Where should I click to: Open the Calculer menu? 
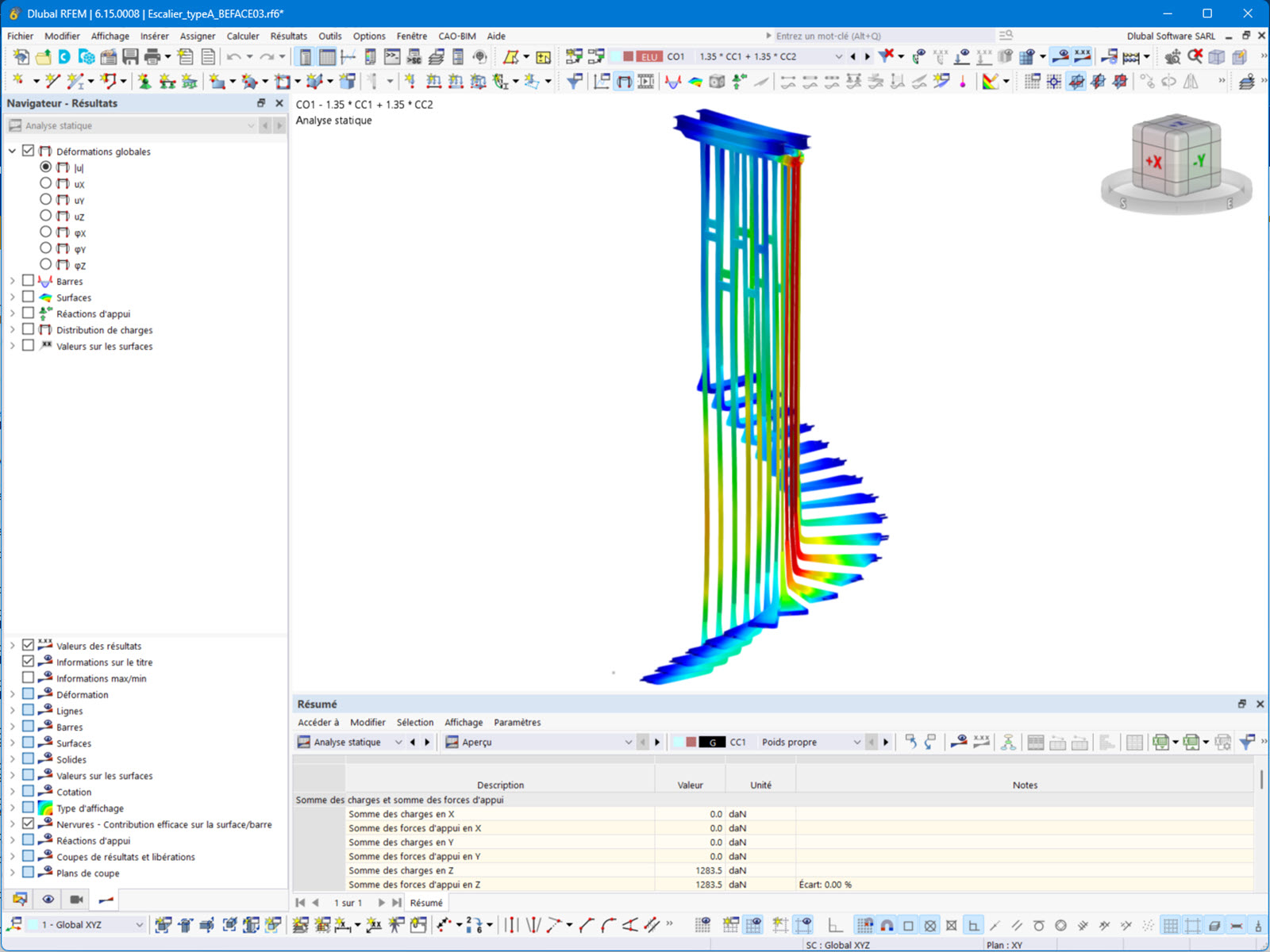[243, 36]
